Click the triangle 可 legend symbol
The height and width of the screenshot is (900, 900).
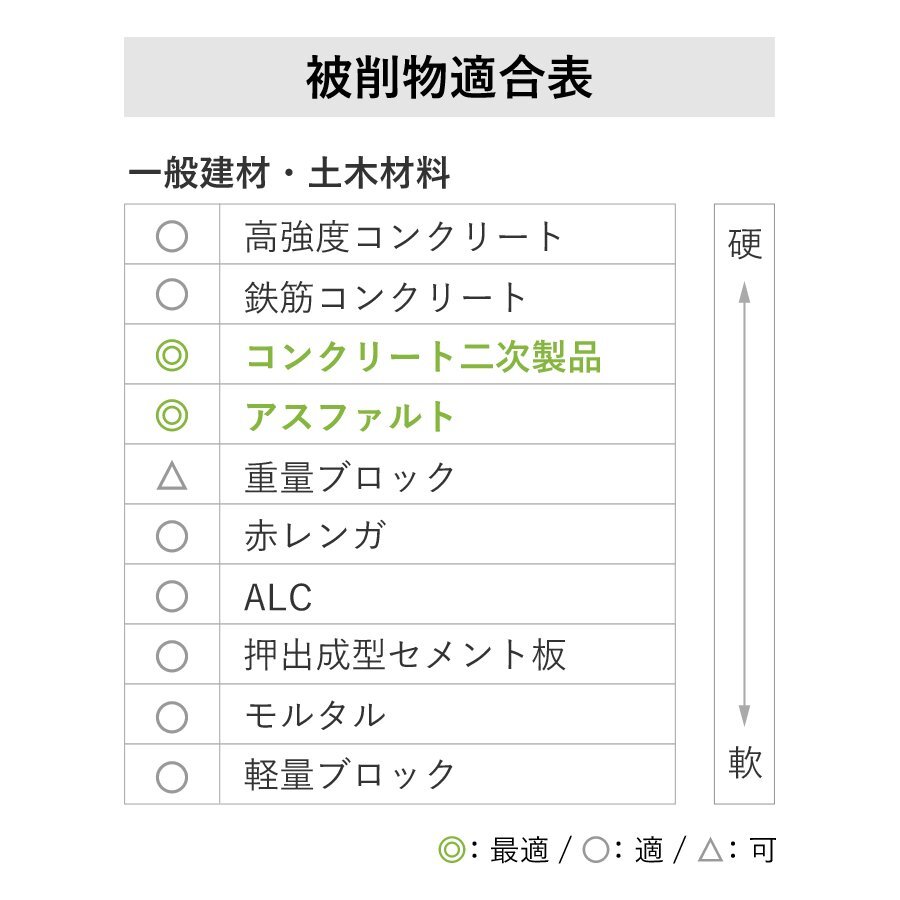point(710,851)
